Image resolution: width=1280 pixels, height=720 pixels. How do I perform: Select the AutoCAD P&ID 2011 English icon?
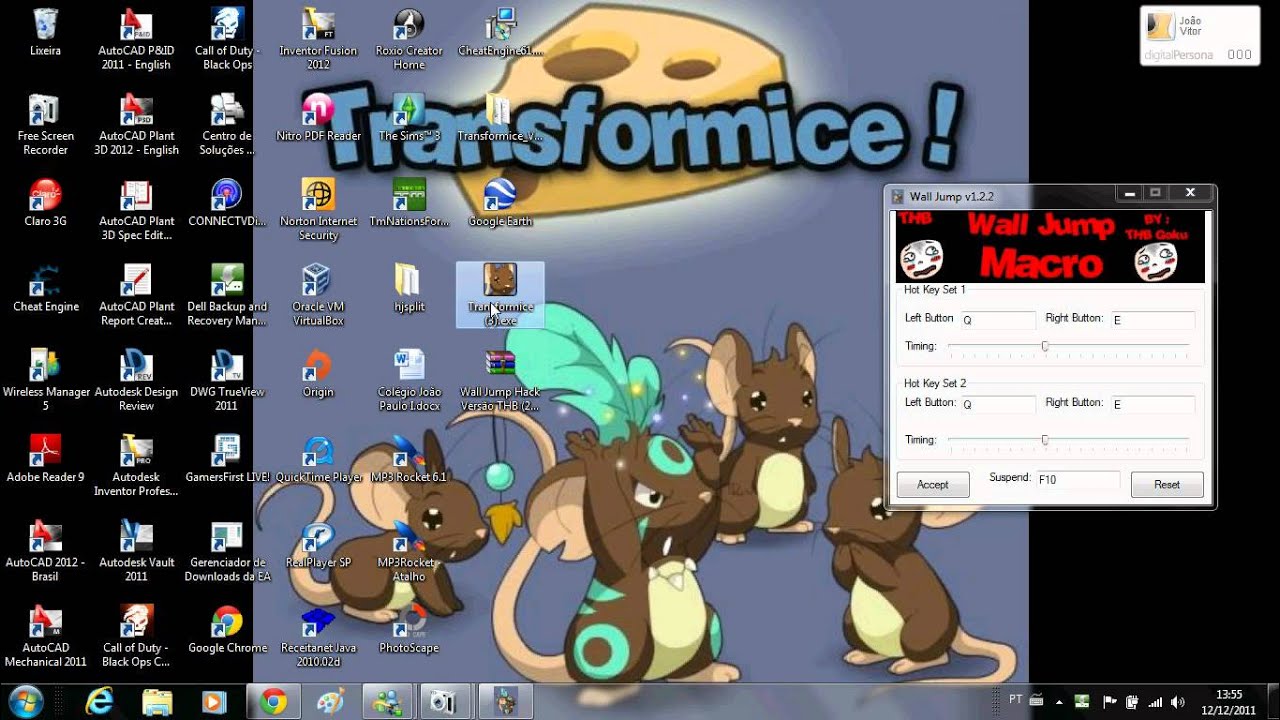[x=136, y=40]
